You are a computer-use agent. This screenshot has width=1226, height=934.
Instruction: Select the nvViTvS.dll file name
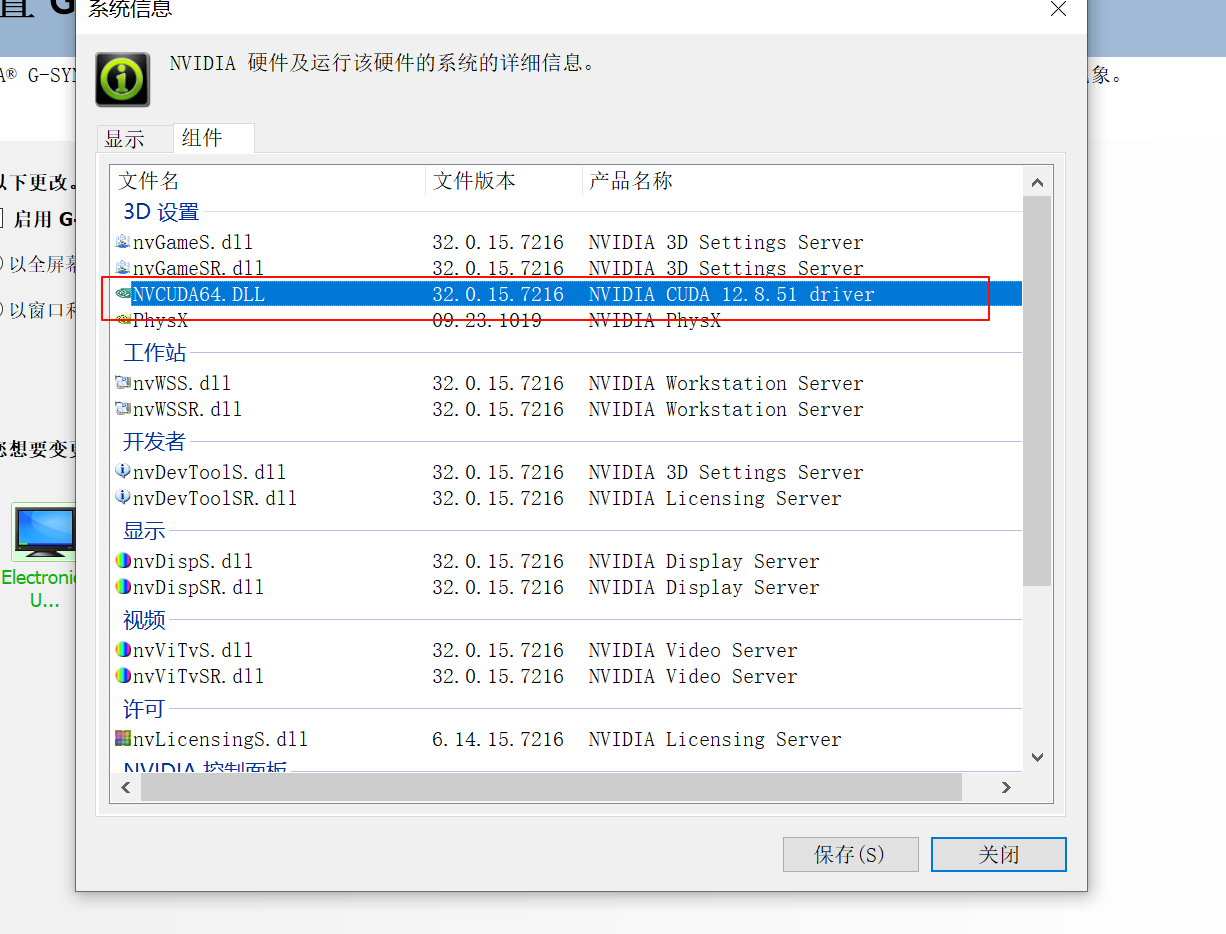click(193, 650)
